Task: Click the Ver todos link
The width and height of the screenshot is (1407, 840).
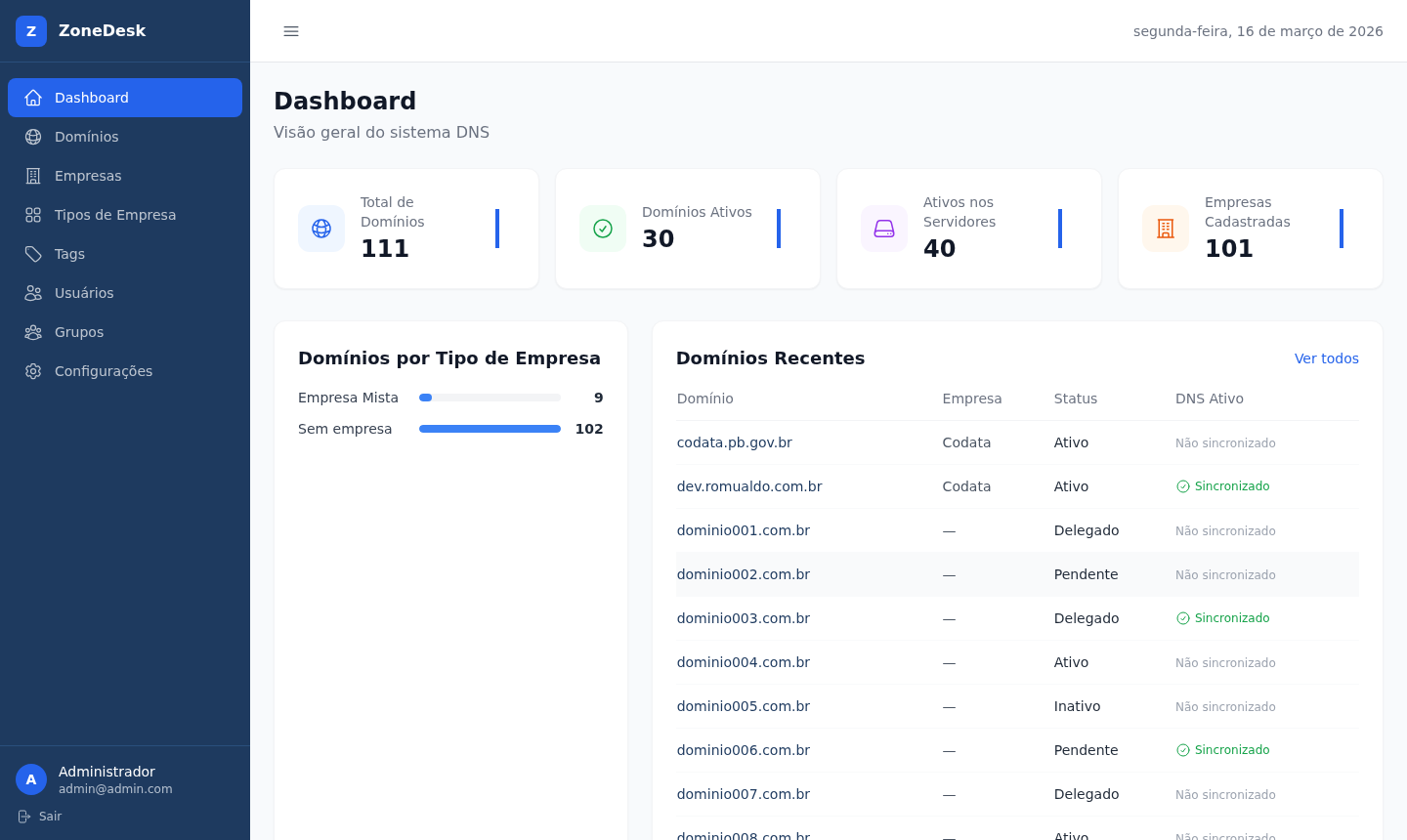Action: [1327, 358]
